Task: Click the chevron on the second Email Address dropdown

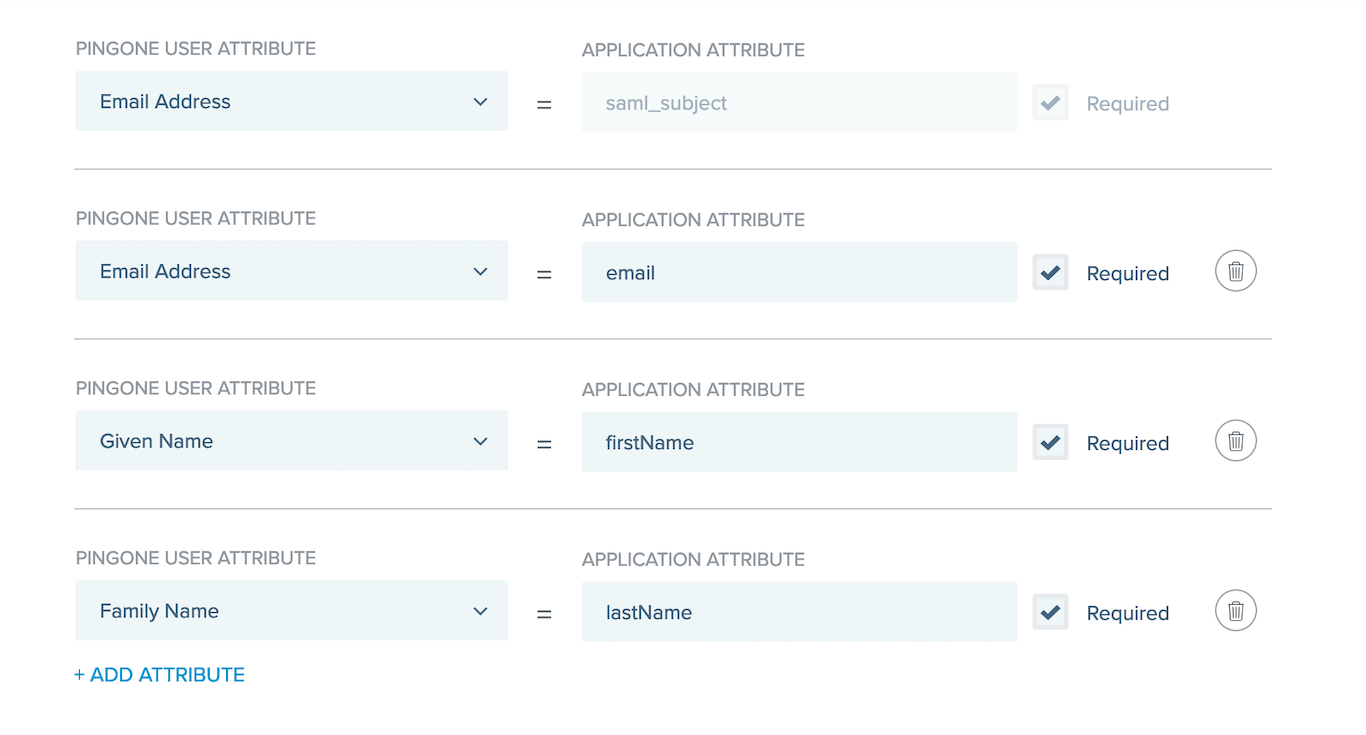Action: [x=482, y=271]
